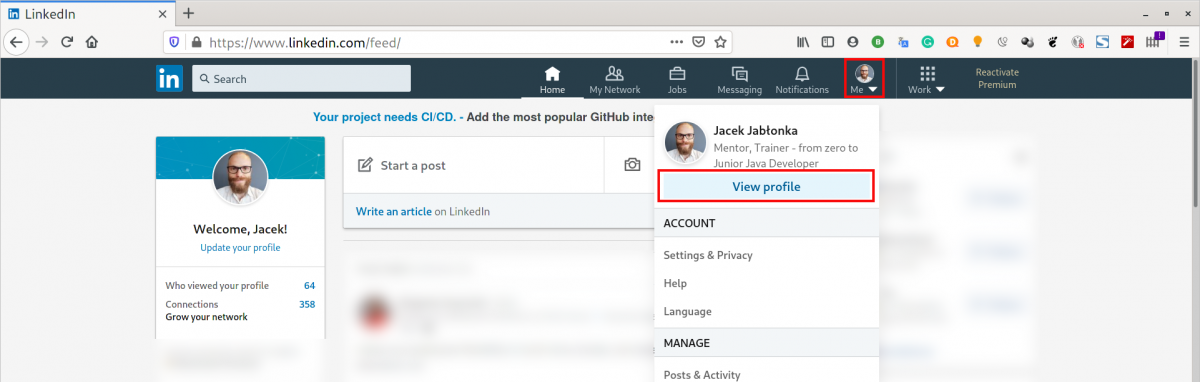Close the LinkedIn browser tab
The height and width of the screenshot is (382, 1200).
tap(162, 14)
